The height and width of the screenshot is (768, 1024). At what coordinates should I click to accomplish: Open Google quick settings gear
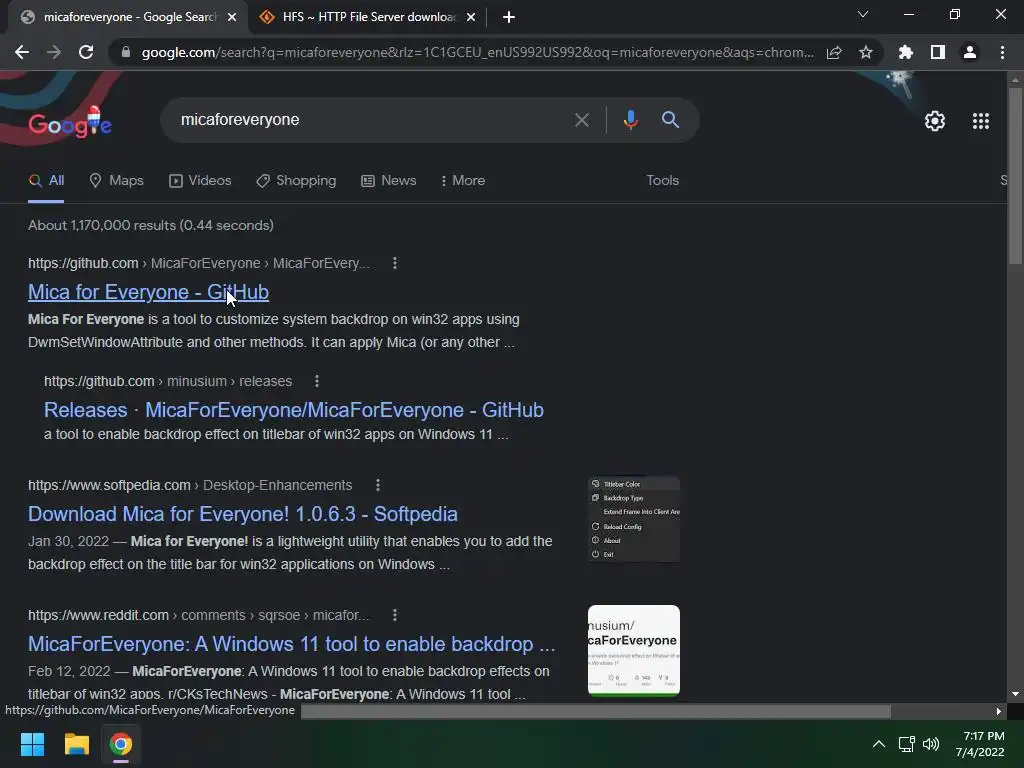point(935,121)
